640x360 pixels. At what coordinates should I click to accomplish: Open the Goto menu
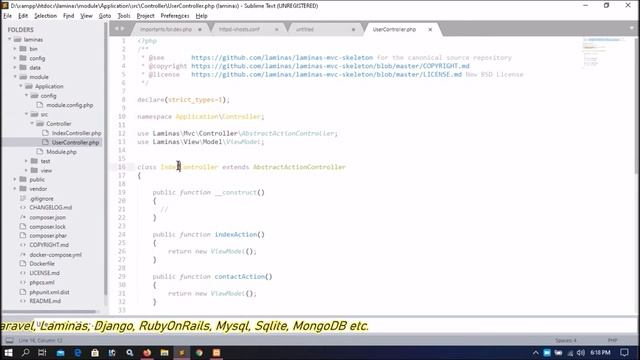[104, 16]
